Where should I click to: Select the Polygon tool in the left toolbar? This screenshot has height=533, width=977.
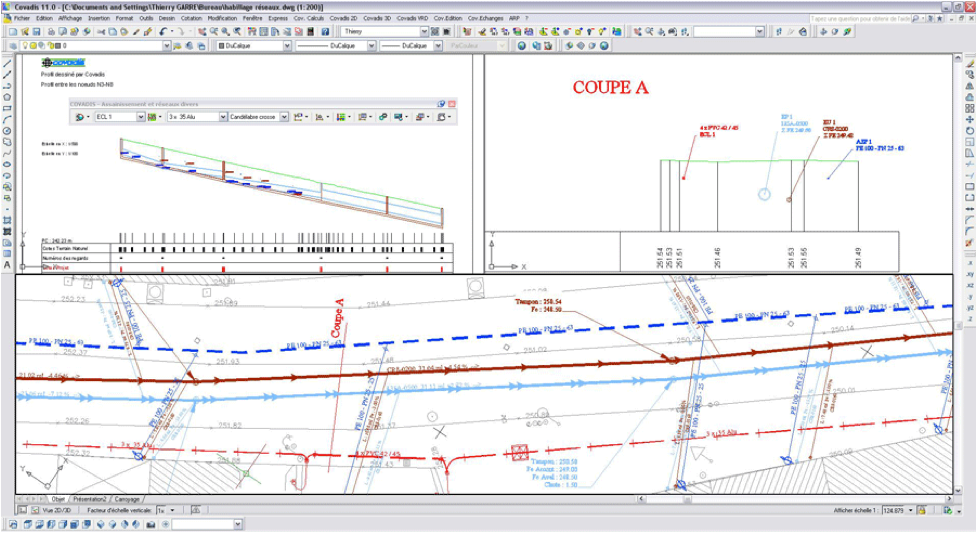tap(8, 96)
